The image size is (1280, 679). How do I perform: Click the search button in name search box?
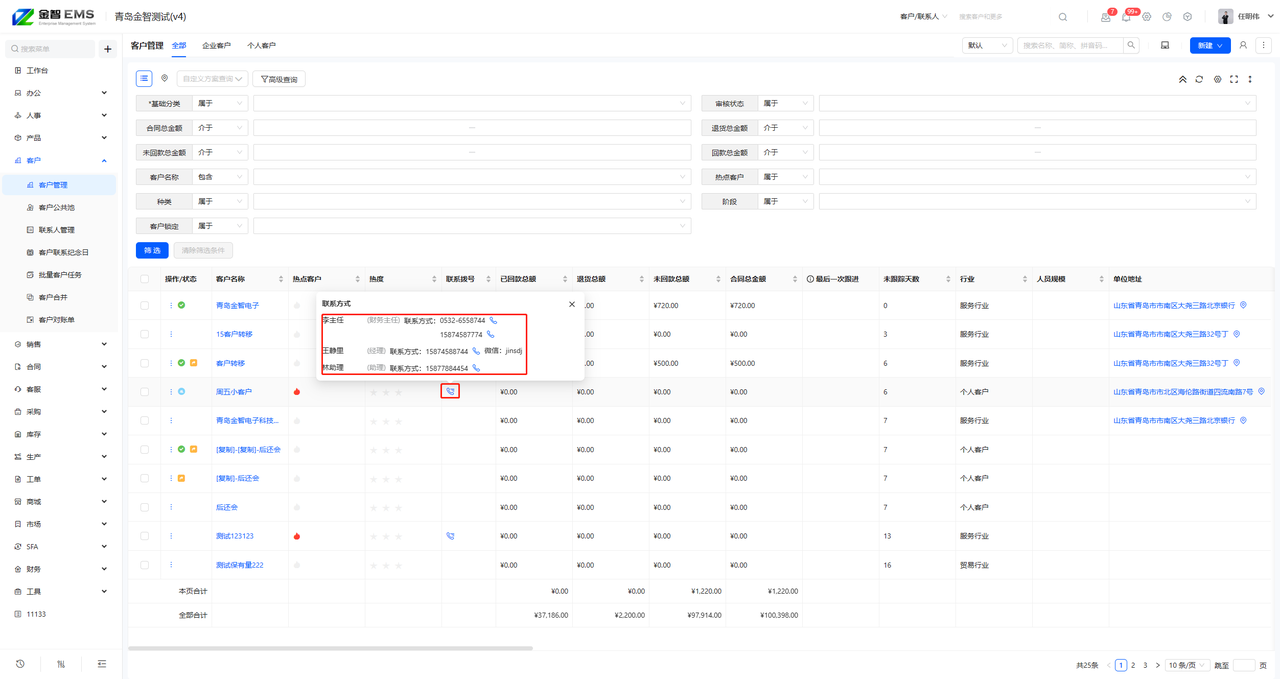(1131, 45)
